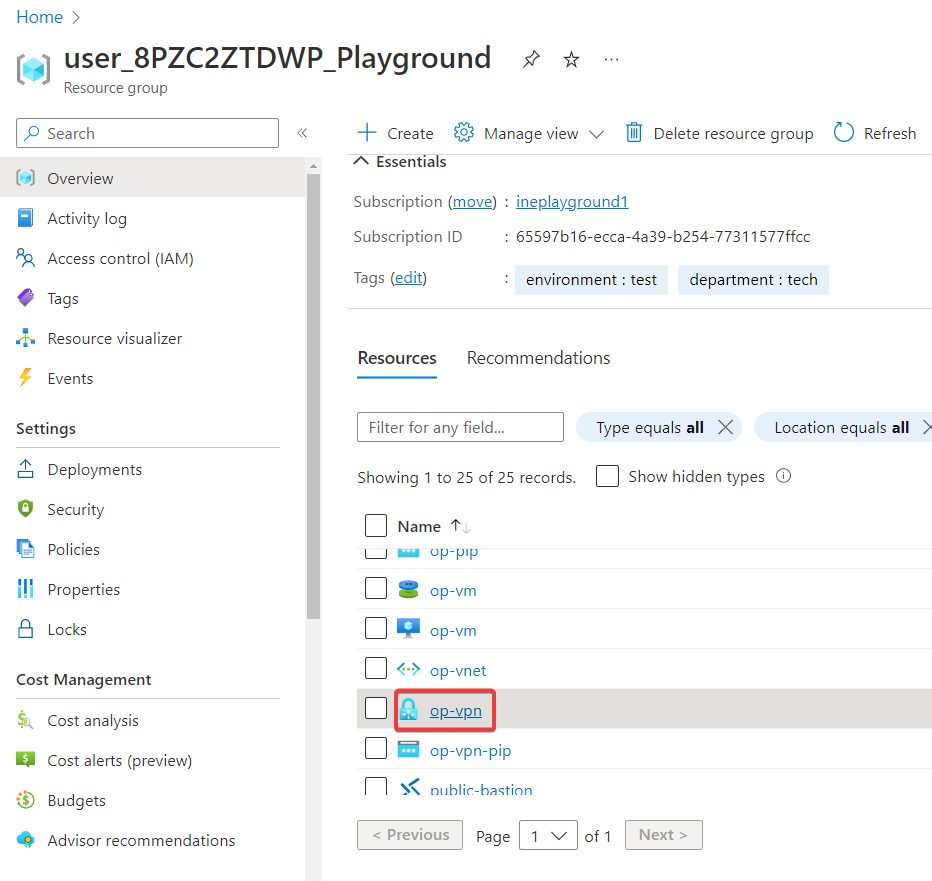Viewport: 932px width, 881px height.
Task: Remove the Type equals all filter
Action: (726, 427)
